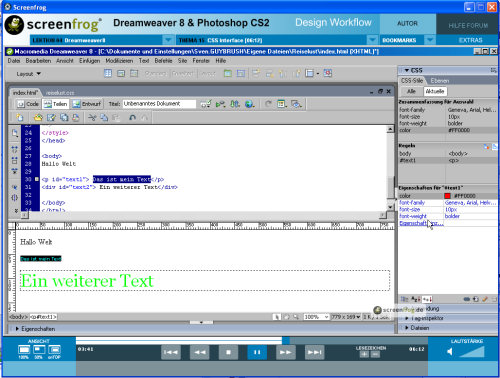Screen dimensions: 500x378
Task: Expand the Eigenschaften panel
Action: click(17, 329)
